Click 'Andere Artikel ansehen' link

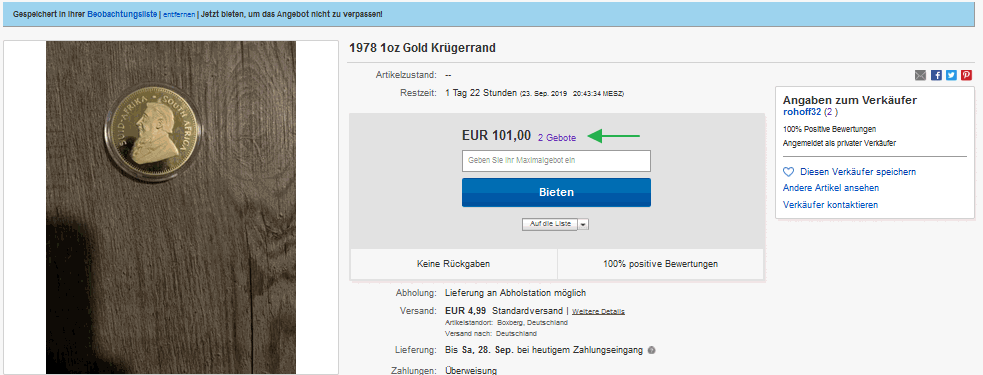pos(831,188)
